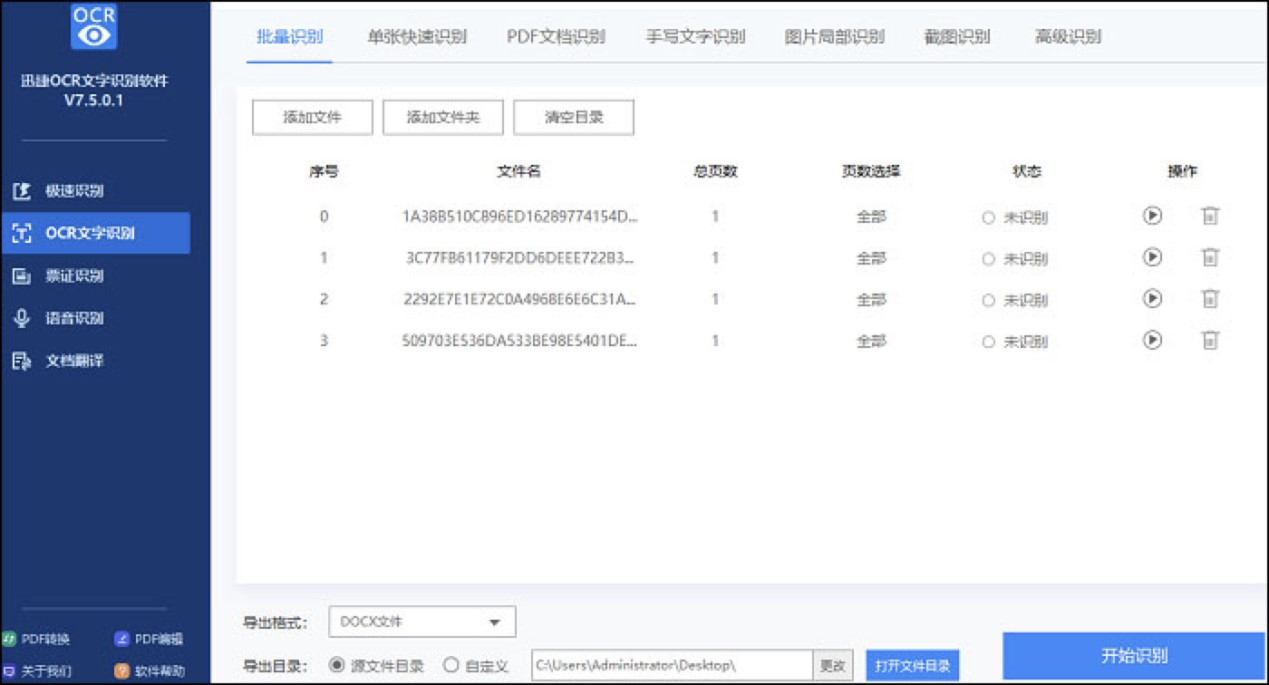This screenshot has width=1269, height=685.
Task: Click the 未识别 status circle in row 0
Action: click(988, 217)
